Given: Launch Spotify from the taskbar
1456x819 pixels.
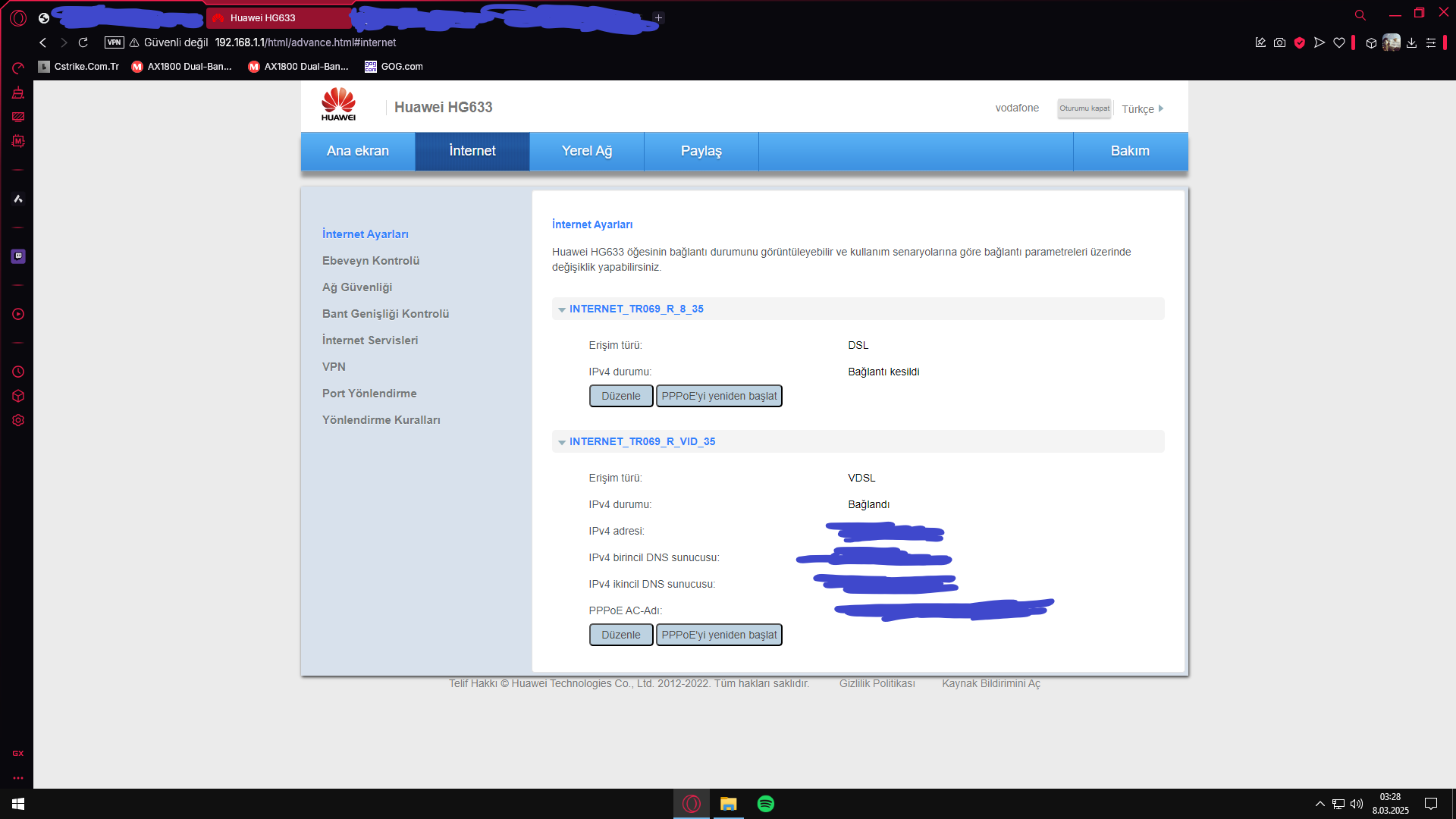Looking at the screenshot, I should pos(766,804).
